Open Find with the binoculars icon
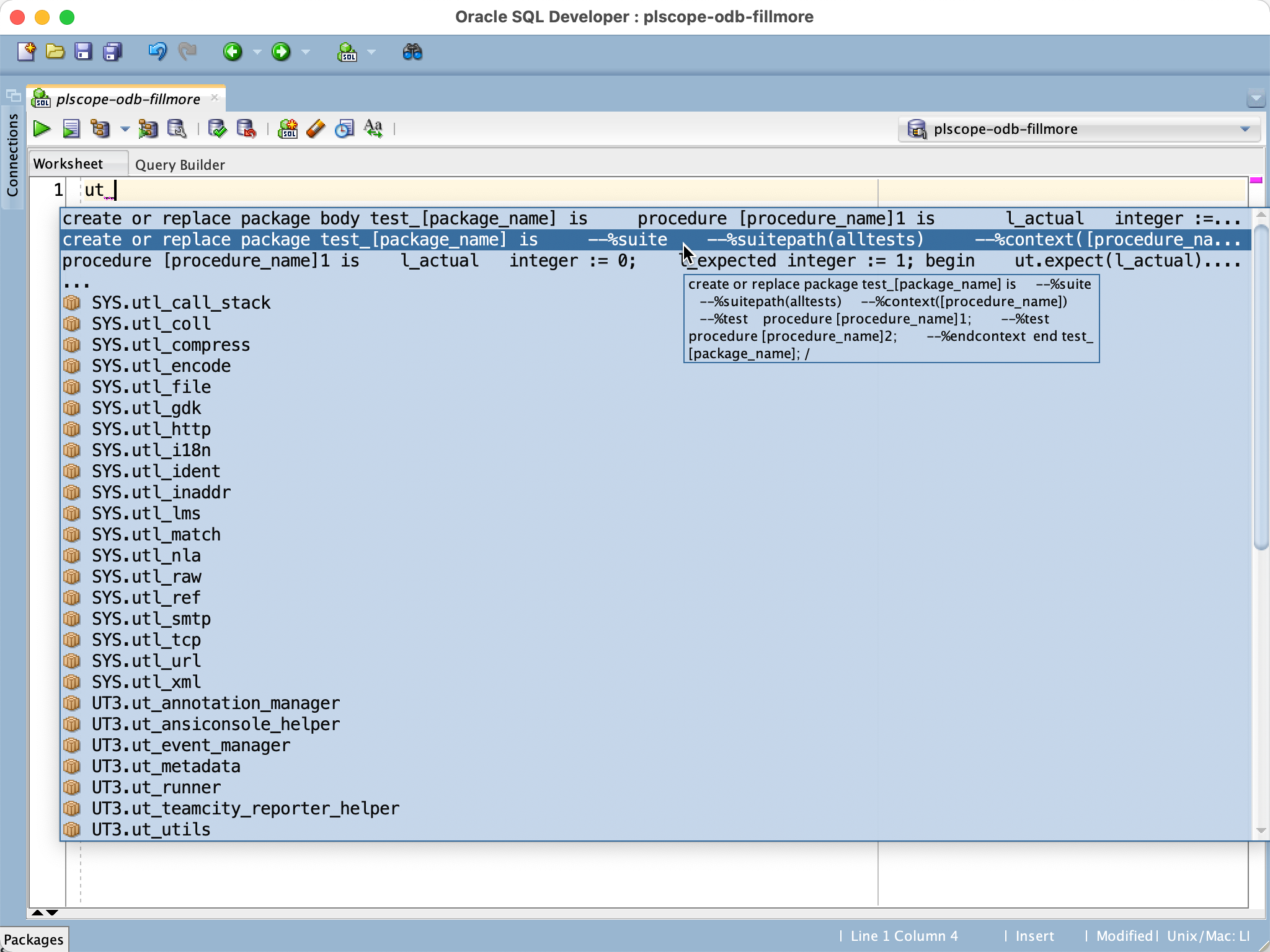 (x=412, y=52)
